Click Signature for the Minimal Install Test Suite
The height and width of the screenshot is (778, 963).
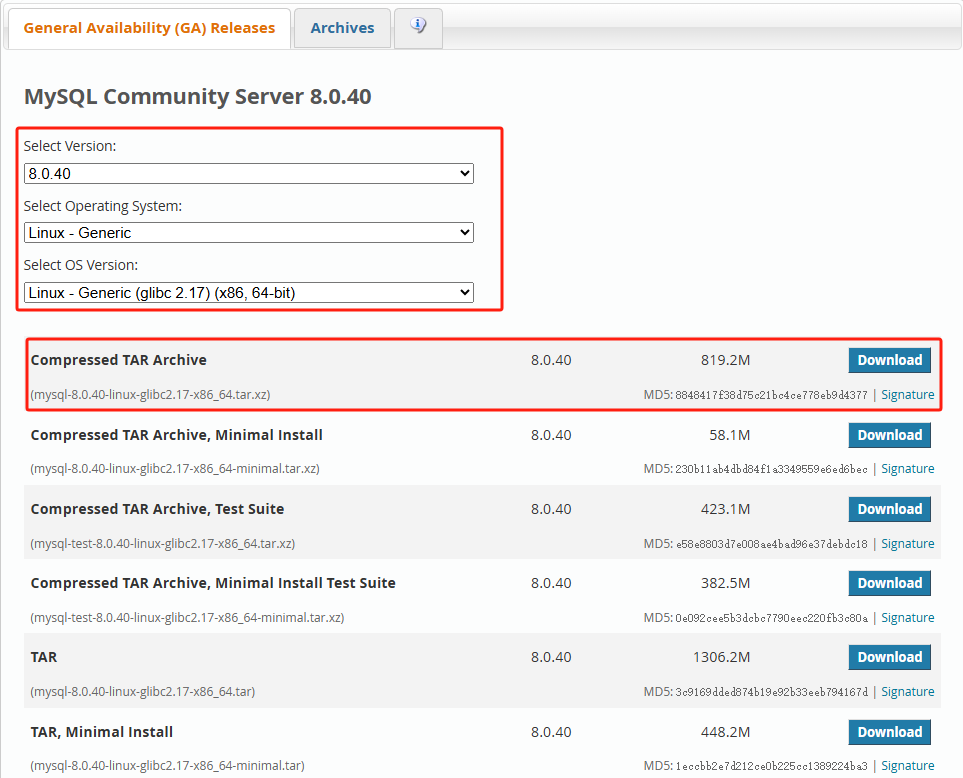907,617
